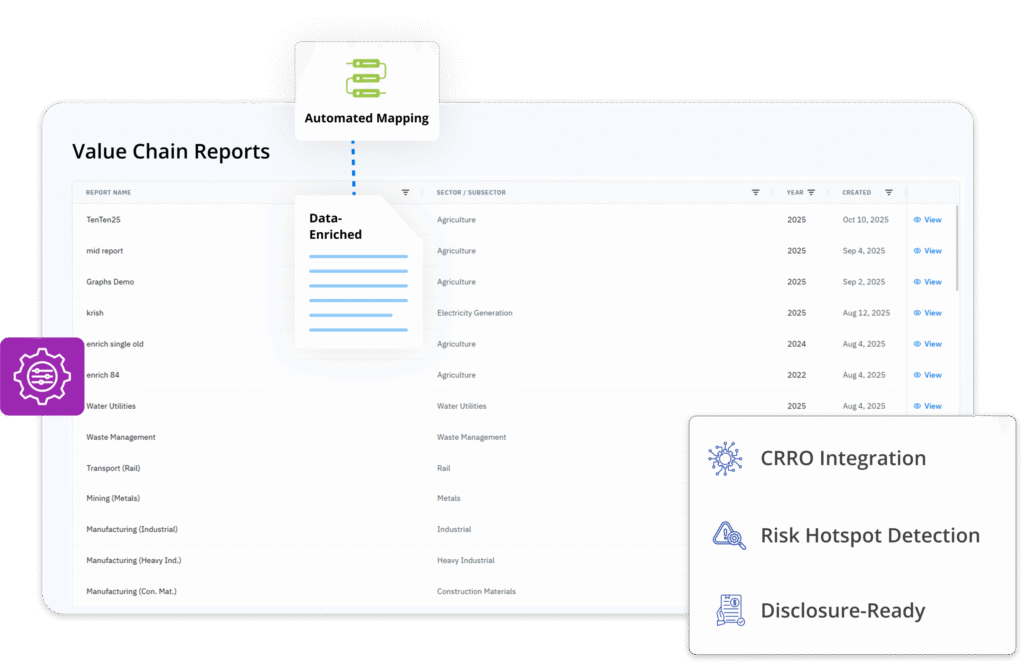Select the Mining (Metals) report row
The width and height of the screenshot is (1024, 664).
[x=113, y=498]
